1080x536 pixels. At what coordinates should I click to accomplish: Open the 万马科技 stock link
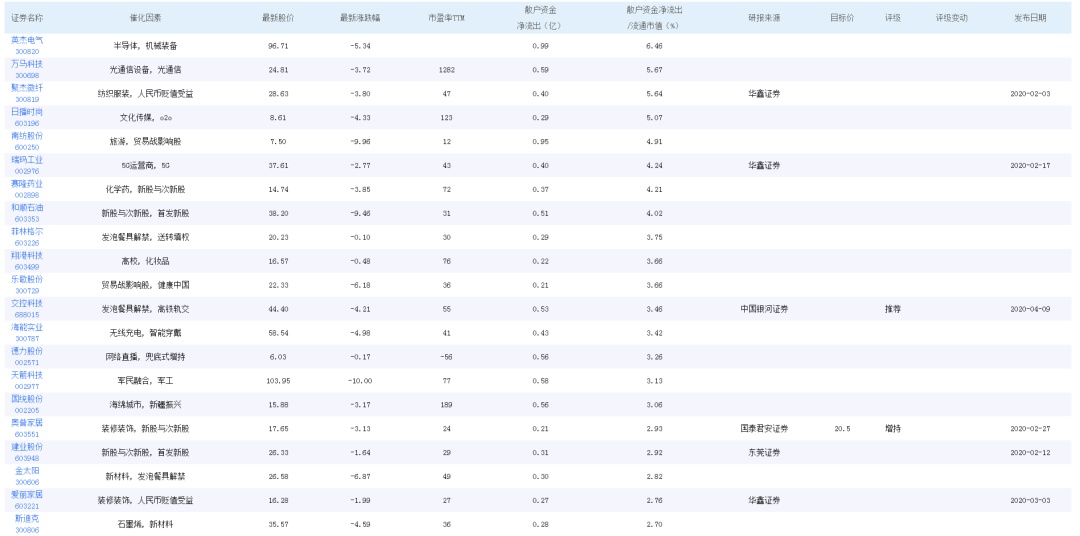click(27, 64)
